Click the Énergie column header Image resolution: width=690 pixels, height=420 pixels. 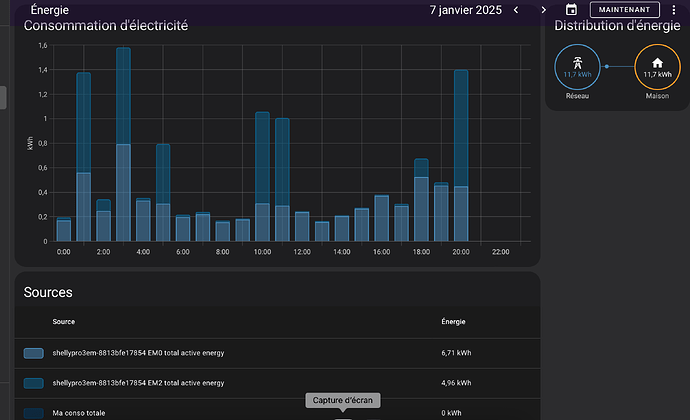tap(453, 322)
